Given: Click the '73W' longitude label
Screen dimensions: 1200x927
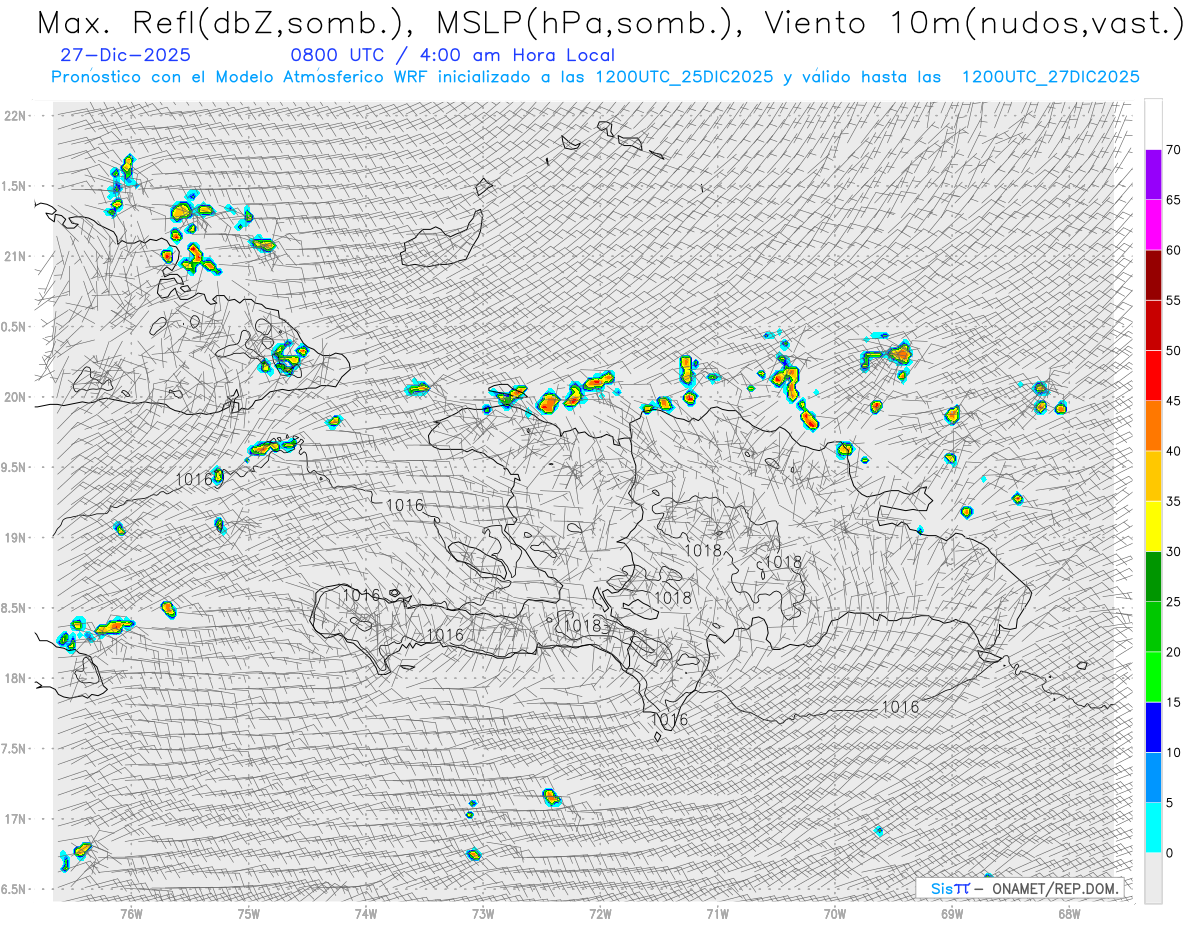Looking at the screenshot, I should click(483, 912).
